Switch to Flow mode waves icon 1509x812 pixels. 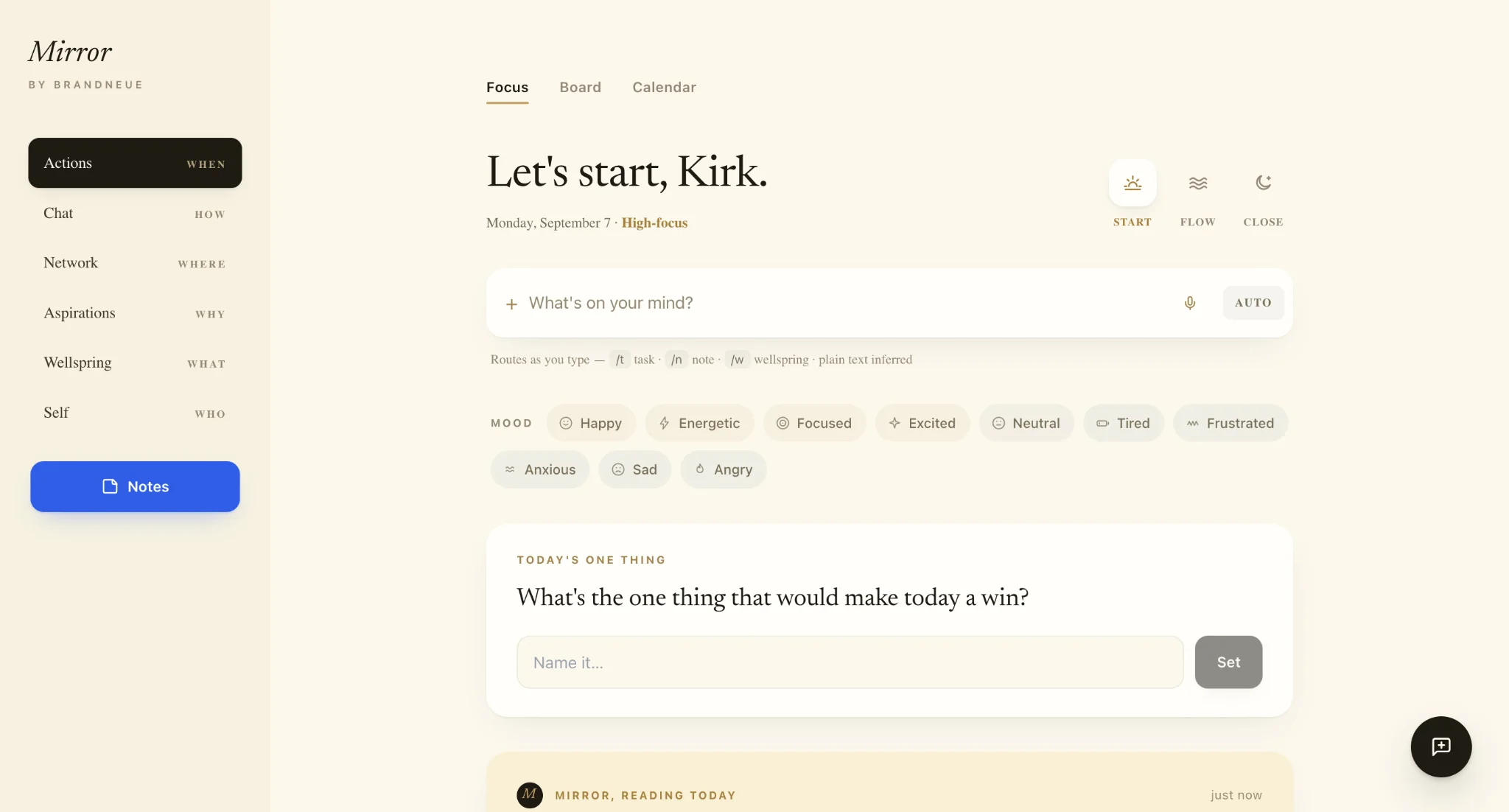[x=1198, y=183]
